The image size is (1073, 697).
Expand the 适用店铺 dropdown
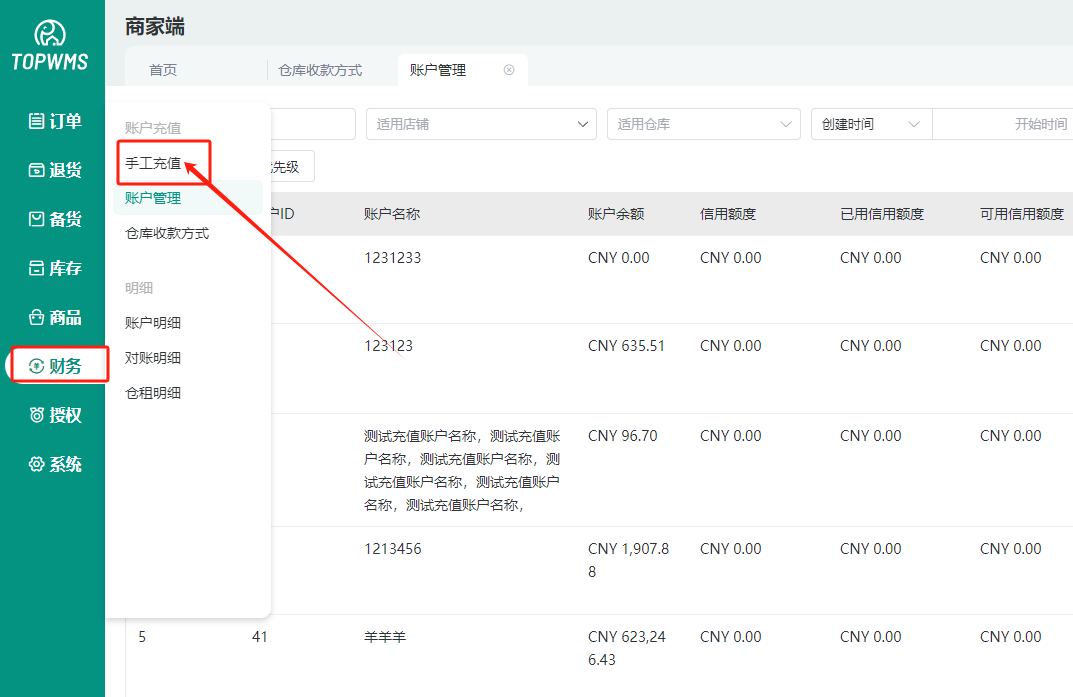point(481,124)
